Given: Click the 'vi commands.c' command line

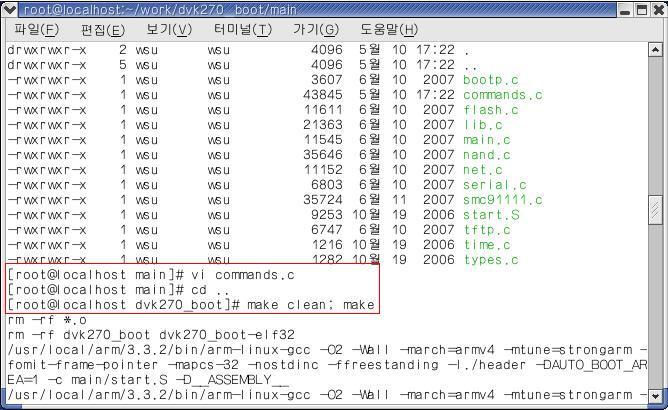Looking at the screenshot, I should 151,275.
